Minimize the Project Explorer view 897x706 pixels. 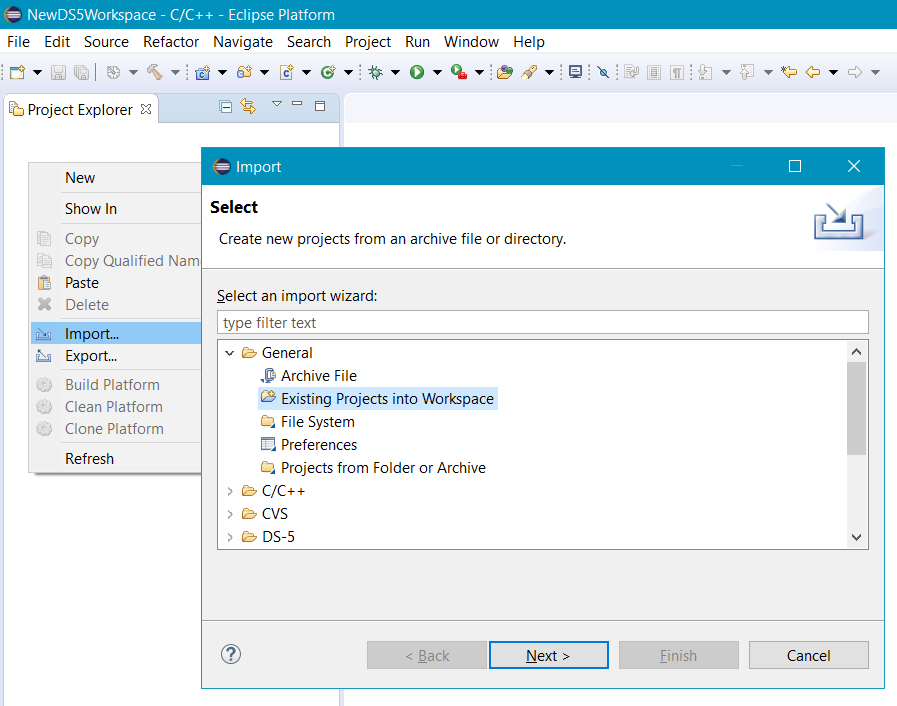(297, 104)
